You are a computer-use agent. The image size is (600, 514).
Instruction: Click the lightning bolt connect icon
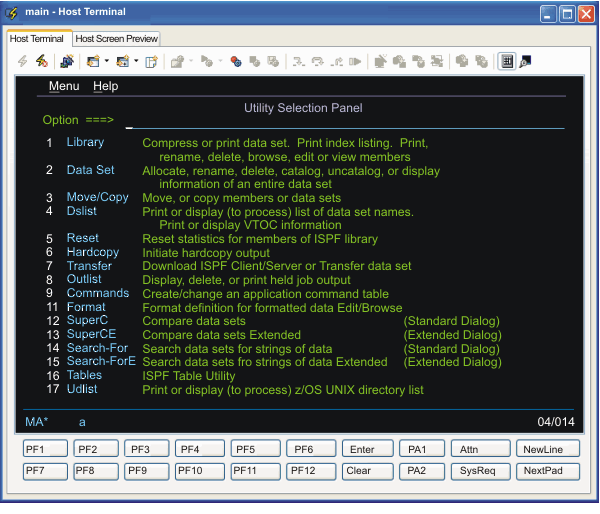point(23,61)
